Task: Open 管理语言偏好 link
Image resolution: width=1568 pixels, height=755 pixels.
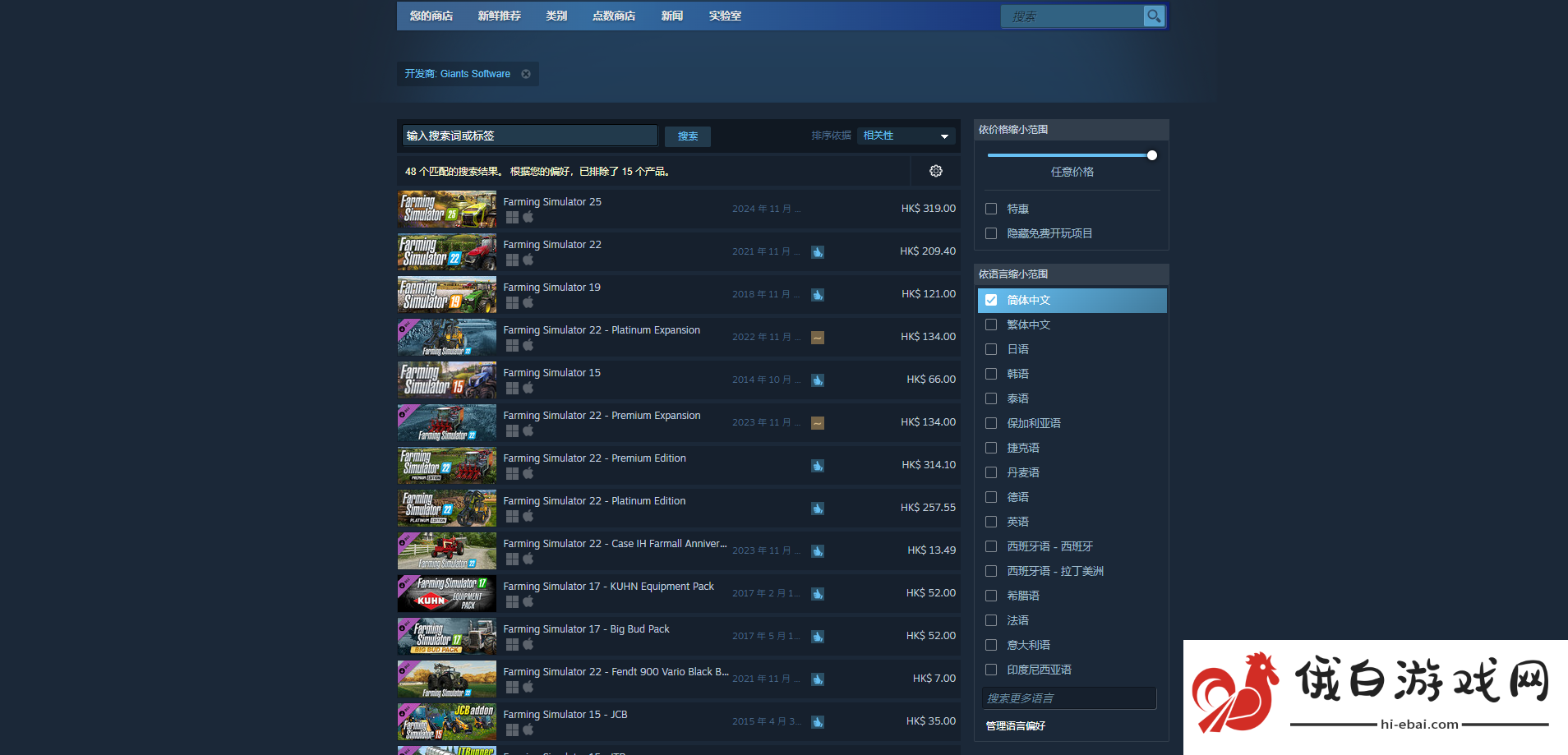Action: tap(1016, 726)
